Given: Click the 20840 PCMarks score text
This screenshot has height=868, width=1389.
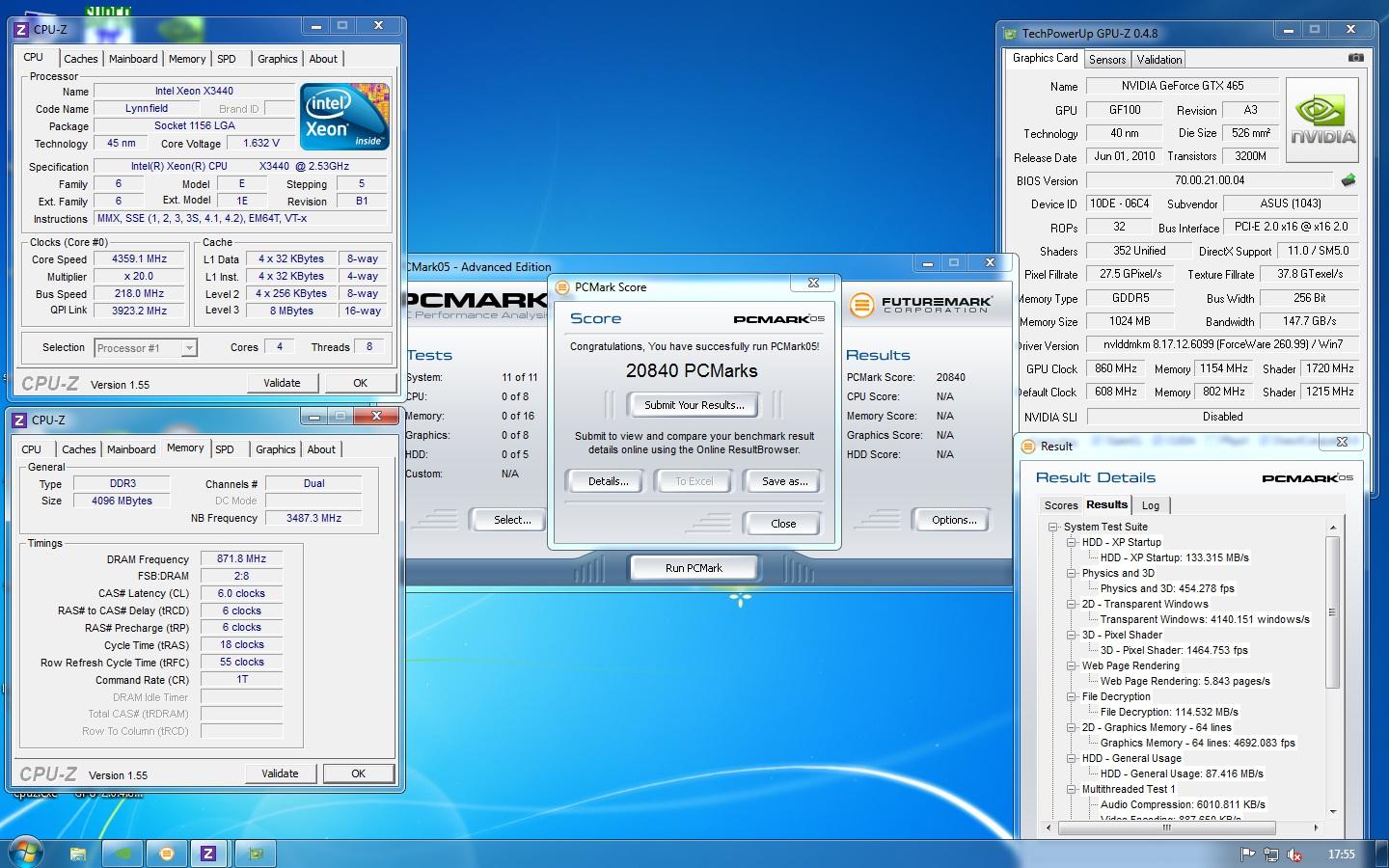Looking at the screenshot, I should click(x=692, y=370).
